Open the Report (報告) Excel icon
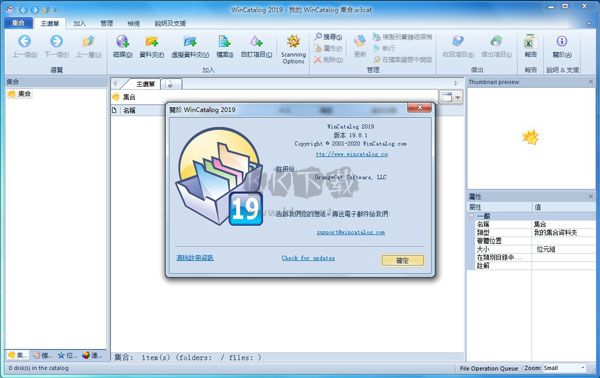This screenshot has height=378, width=600. point(530,41)
